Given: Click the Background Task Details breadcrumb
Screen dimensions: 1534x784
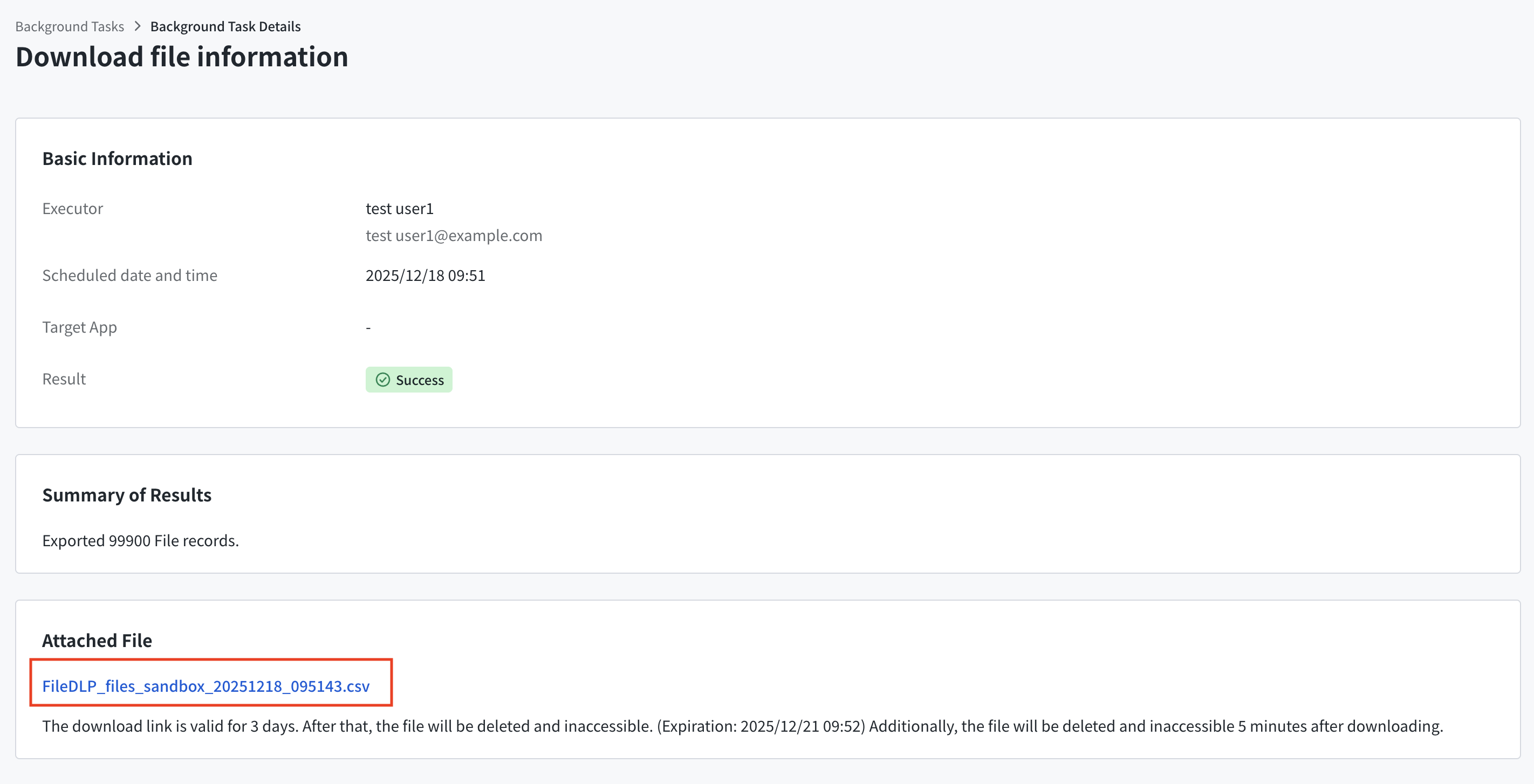Looking at the screenshot, I should pos(225,26).
